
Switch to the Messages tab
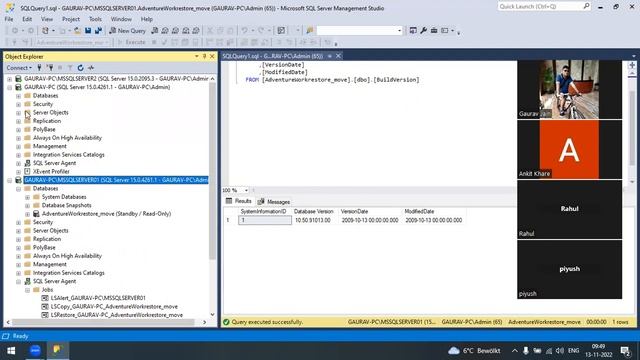click(x=274, y=202)
